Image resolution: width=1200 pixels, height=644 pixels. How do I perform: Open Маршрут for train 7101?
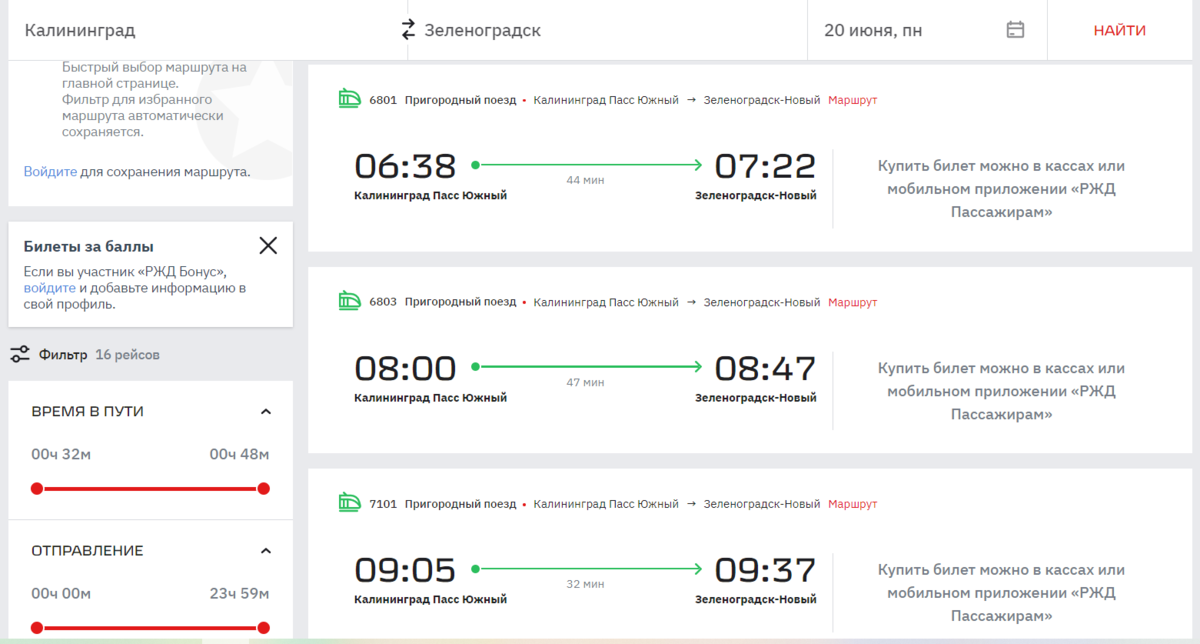tap(851, 504)
